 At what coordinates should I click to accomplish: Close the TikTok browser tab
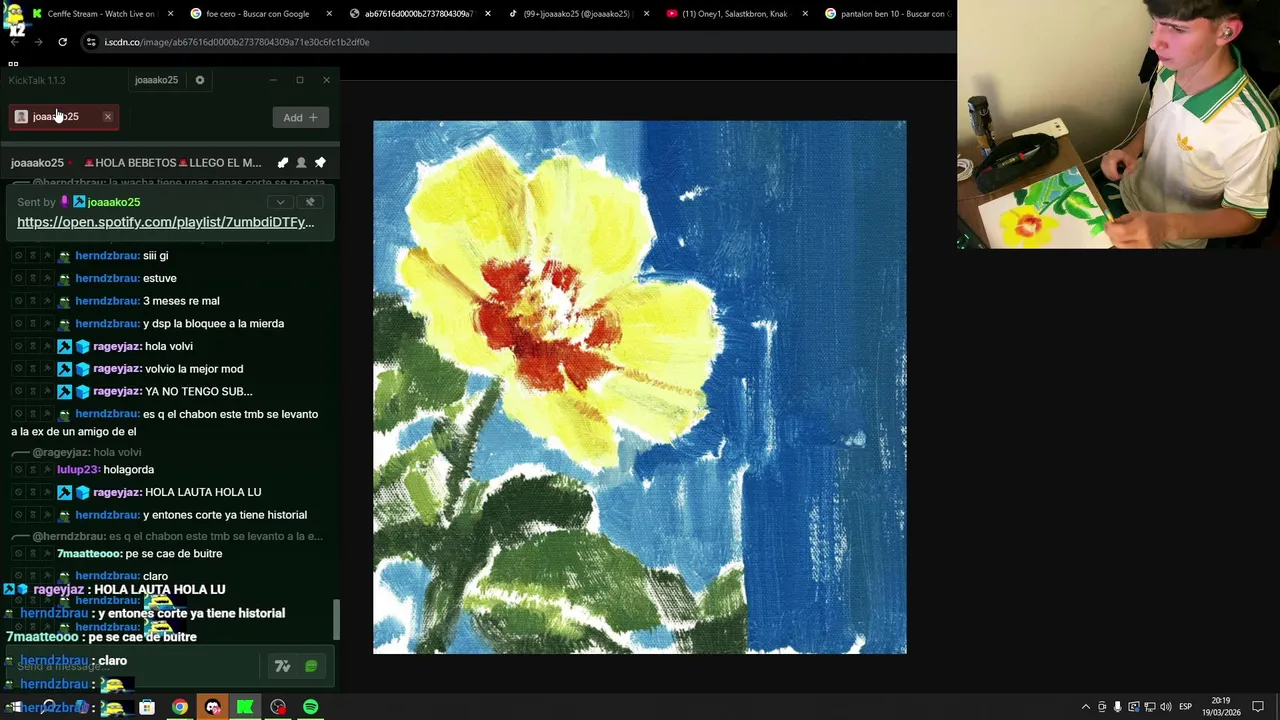[x=646, y=14]
